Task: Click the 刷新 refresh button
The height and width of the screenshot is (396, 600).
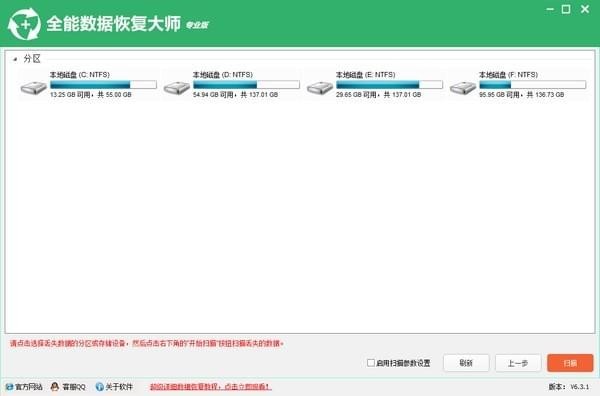Action: pos(466,363)
